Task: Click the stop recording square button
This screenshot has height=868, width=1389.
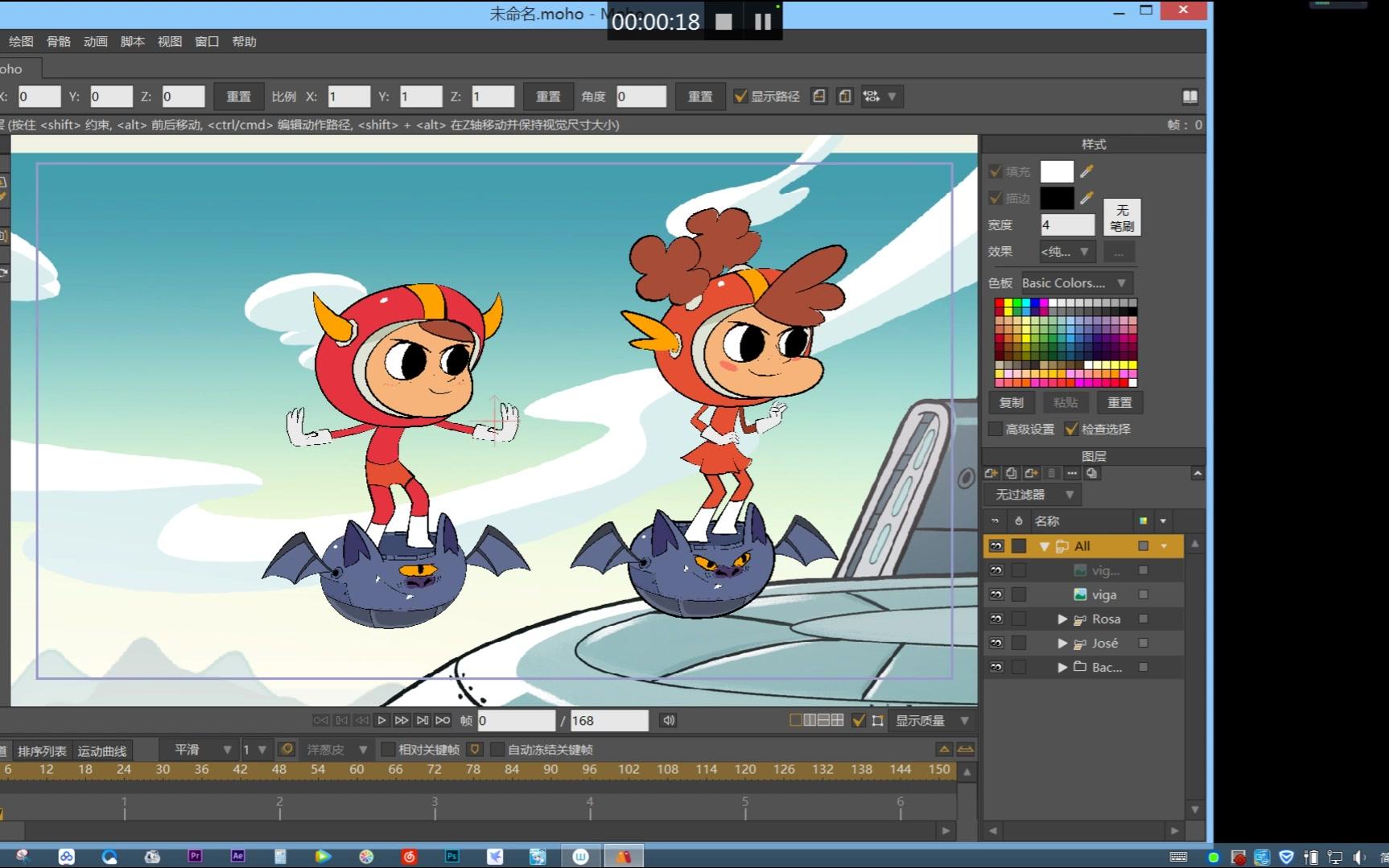Action: tap(723, 22)
